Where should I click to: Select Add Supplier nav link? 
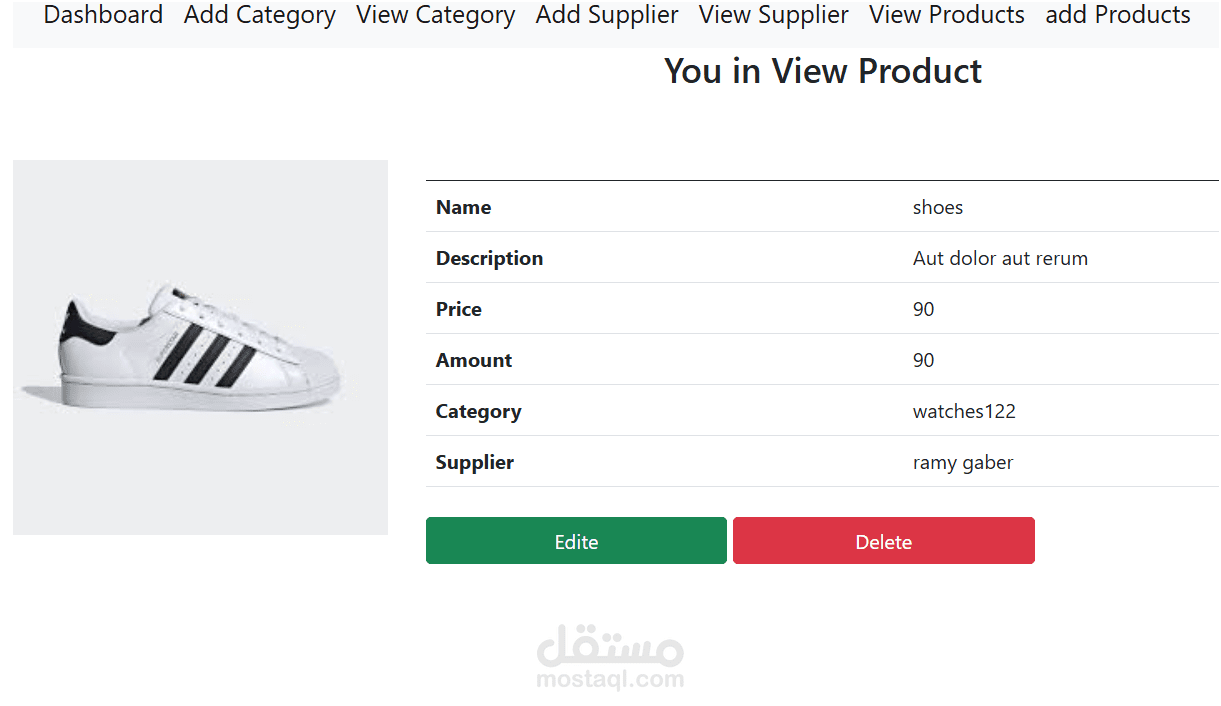tap(607, 16)
